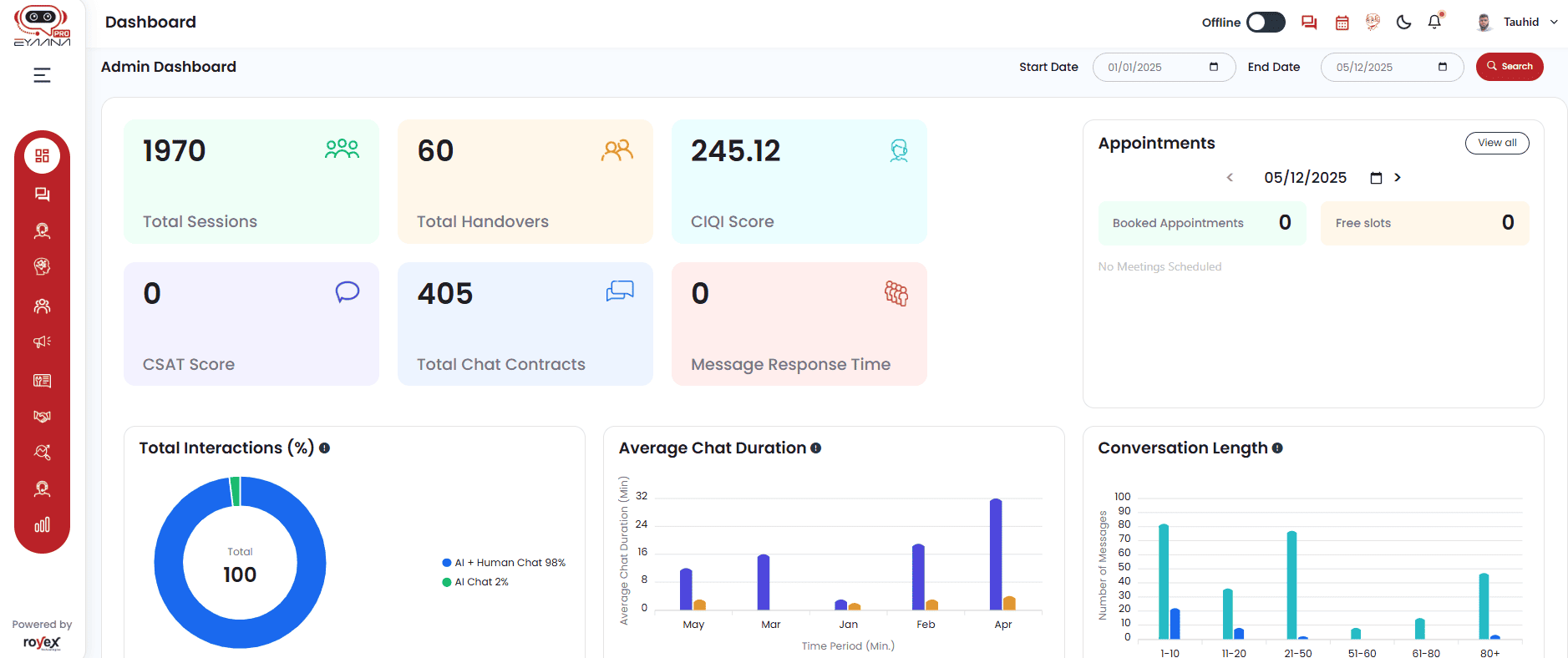
Task: Click the 405 Total Chat Contracts value
Action: (445, 294)
